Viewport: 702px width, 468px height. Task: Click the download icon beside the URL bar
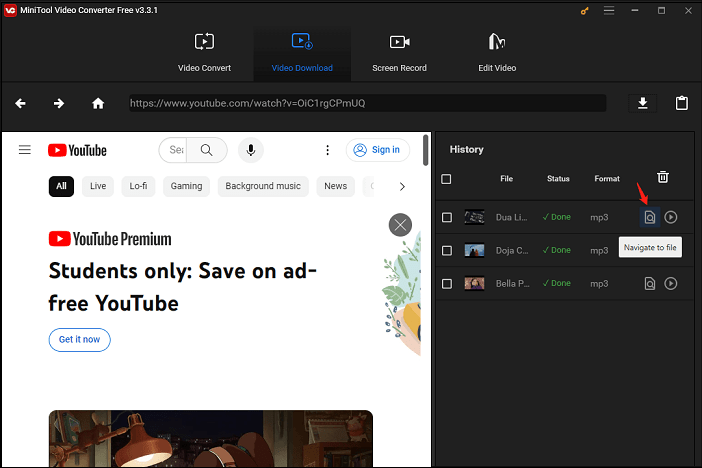coord(642,103)
